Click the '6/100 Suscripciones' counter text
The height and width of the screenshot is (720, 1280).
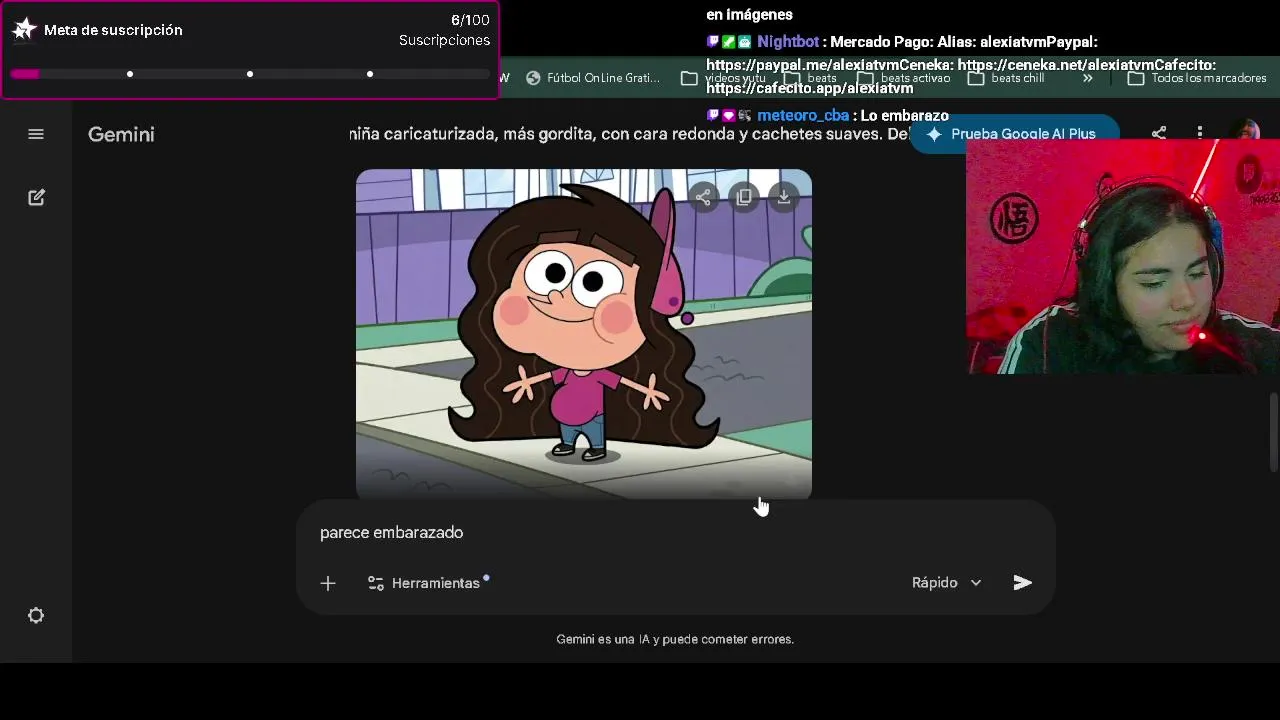point(444,30)
